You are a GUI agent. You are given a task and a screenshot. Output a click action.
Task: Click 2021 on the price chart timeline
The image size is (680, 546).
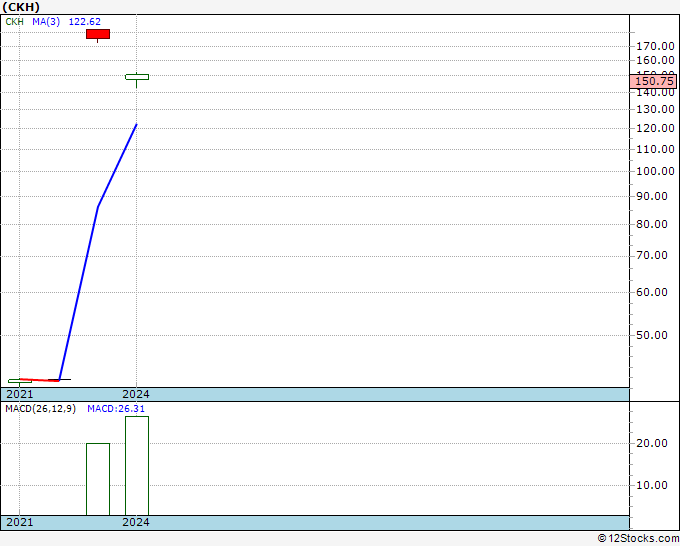coord(20,394)
